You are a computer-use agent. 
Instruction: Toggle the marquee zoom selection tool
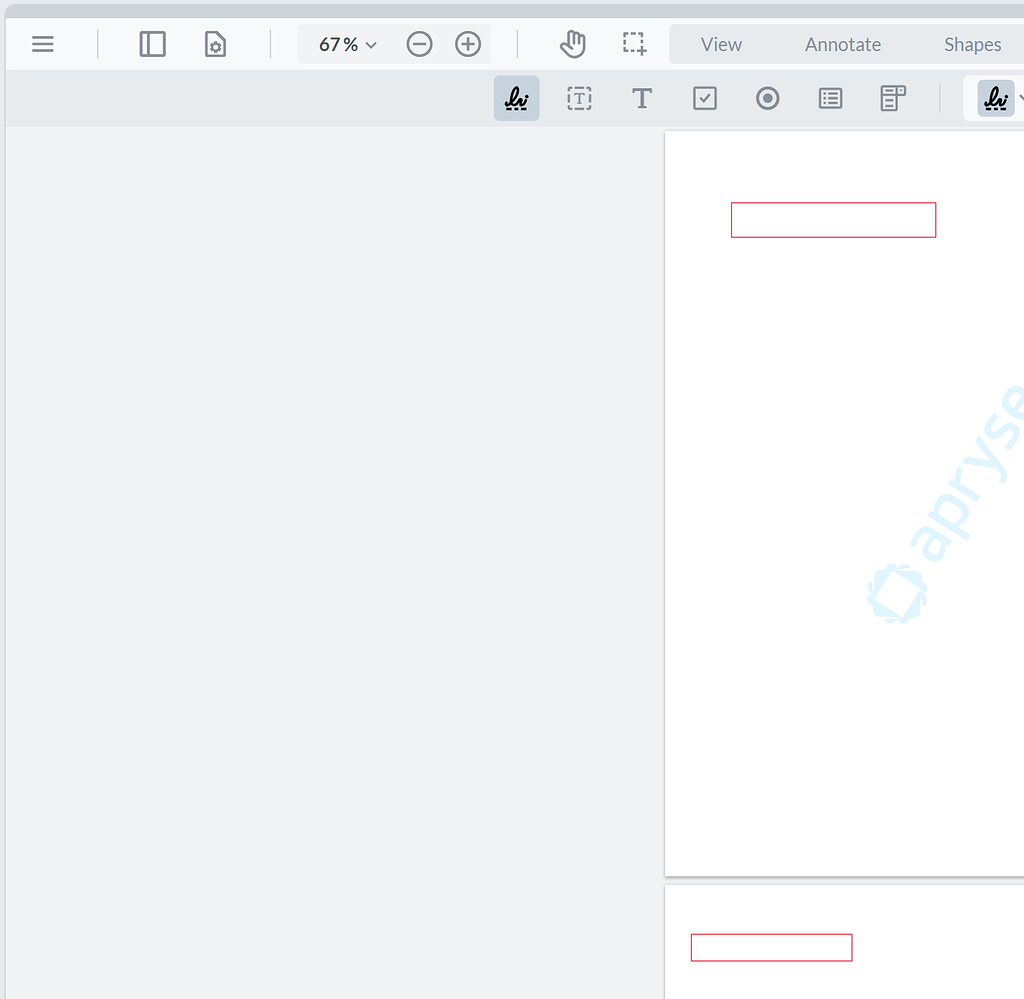632,44
